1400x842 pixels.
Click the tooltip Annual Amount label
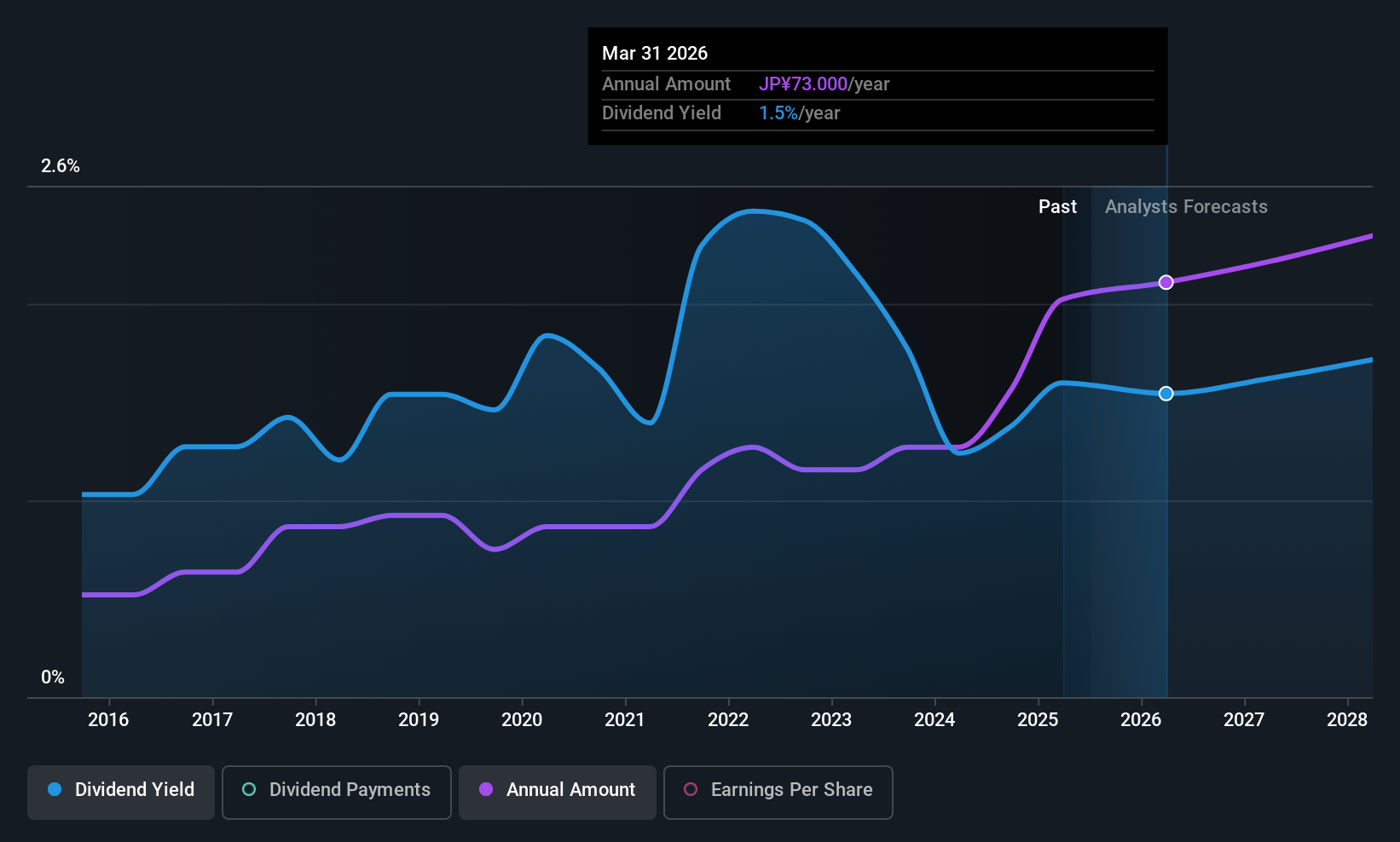(666, 84)
